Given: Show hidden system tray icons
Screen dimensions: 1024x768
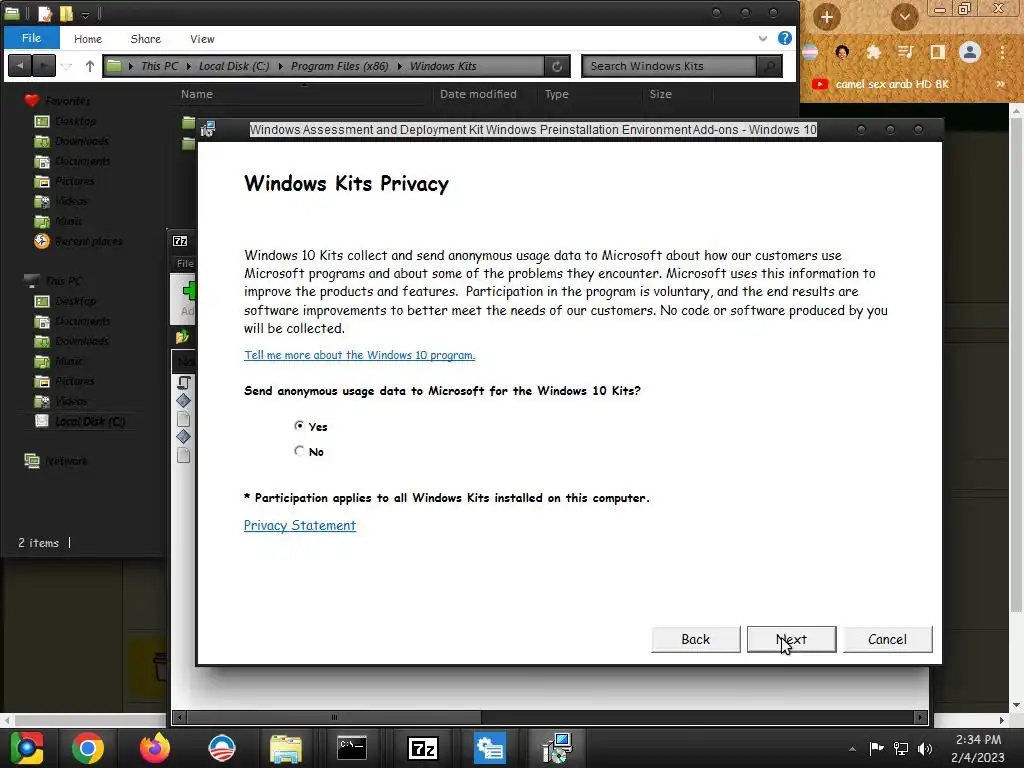Looking at the screenshot, I should coord(852,749).
